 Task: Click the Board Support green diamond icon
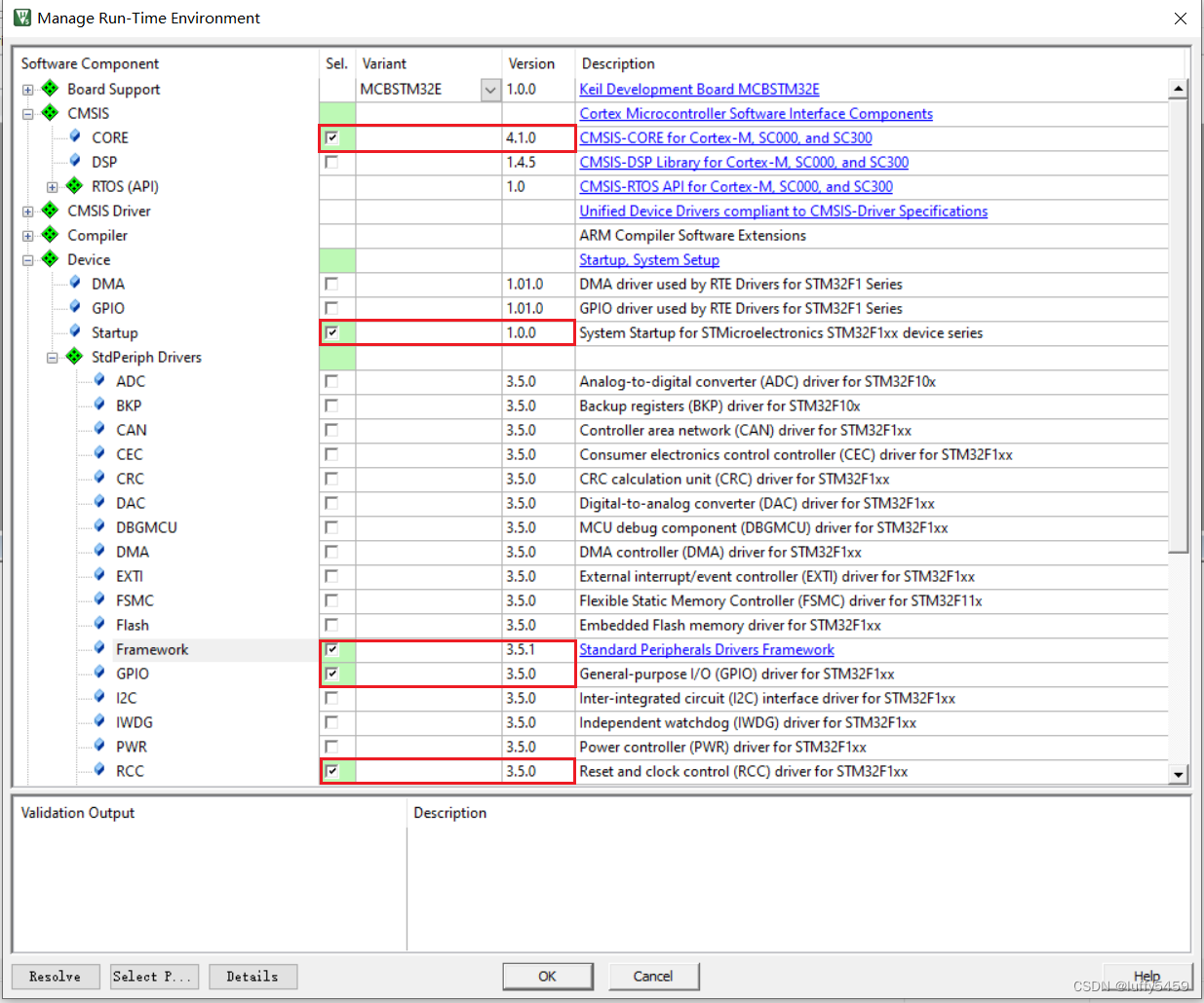pyautogui.click(x=51, y=89)
